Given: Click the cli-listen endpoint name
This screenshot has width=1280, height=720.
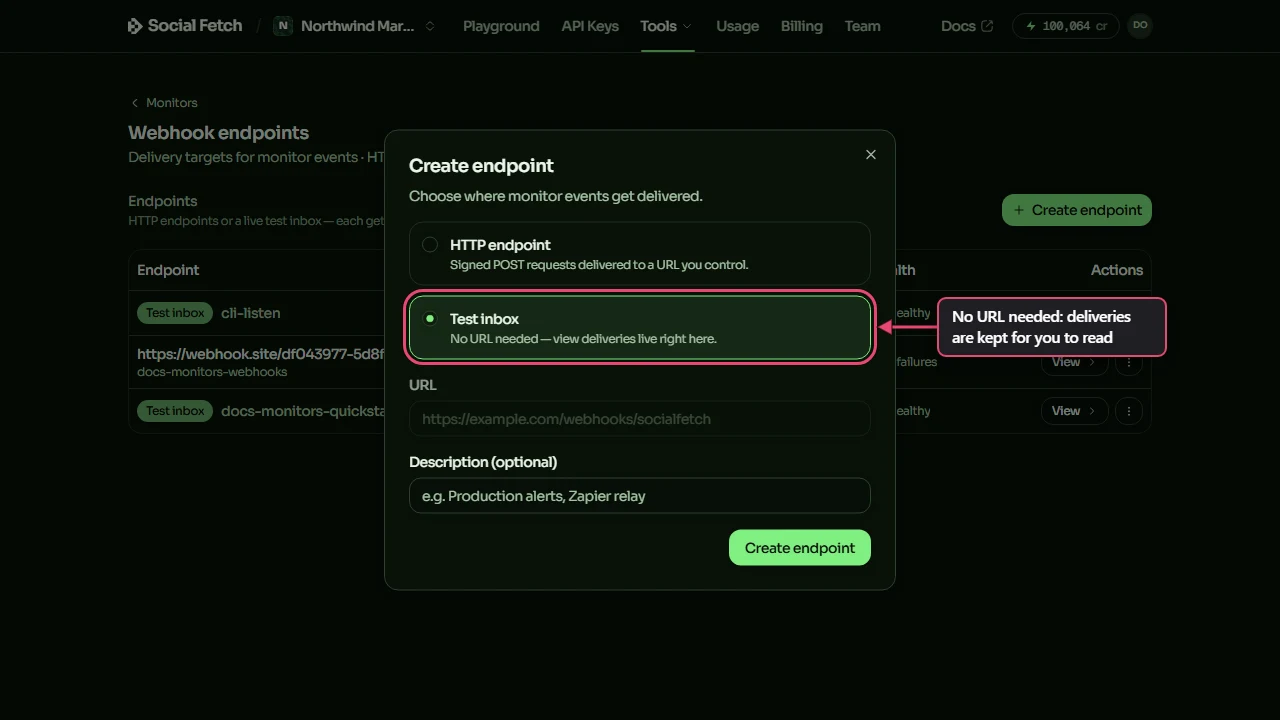Looking at the screenshot, I should [251, 313].
